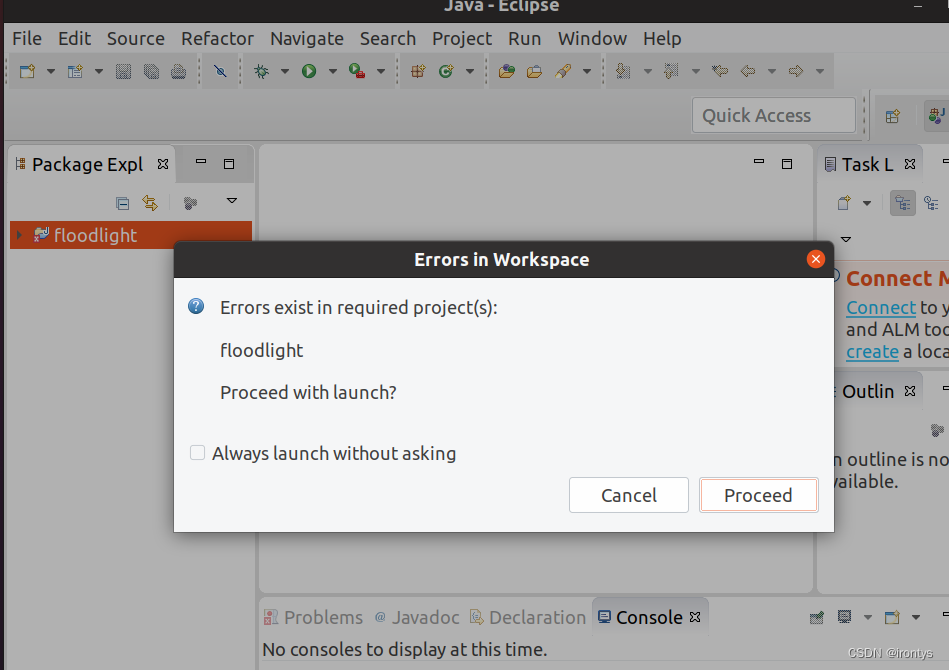This screenshot has width=949, height=670.
Task: Open the Forward history dropdown arrow
Action: (819, 71)
